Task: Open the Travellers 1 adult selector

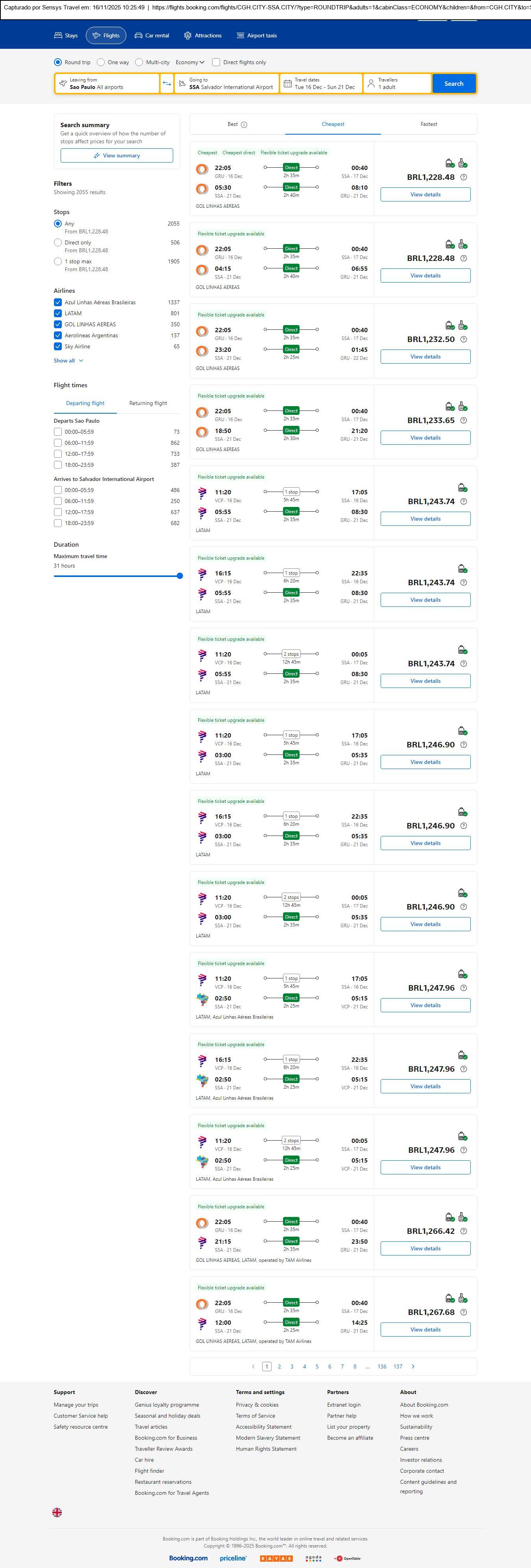Action: 397,83
